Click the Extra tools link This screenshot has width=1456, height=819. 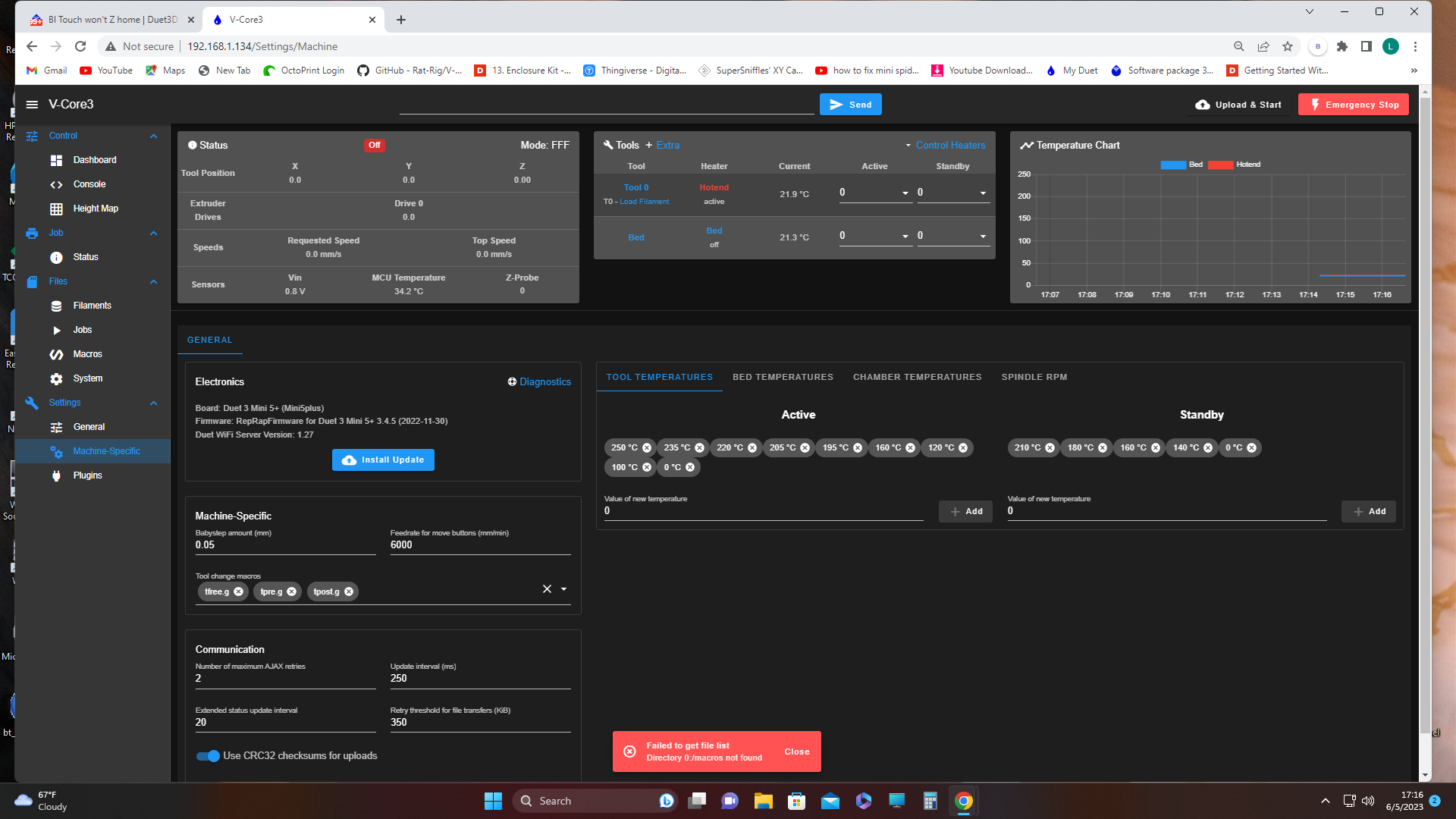tap(663, 146)
